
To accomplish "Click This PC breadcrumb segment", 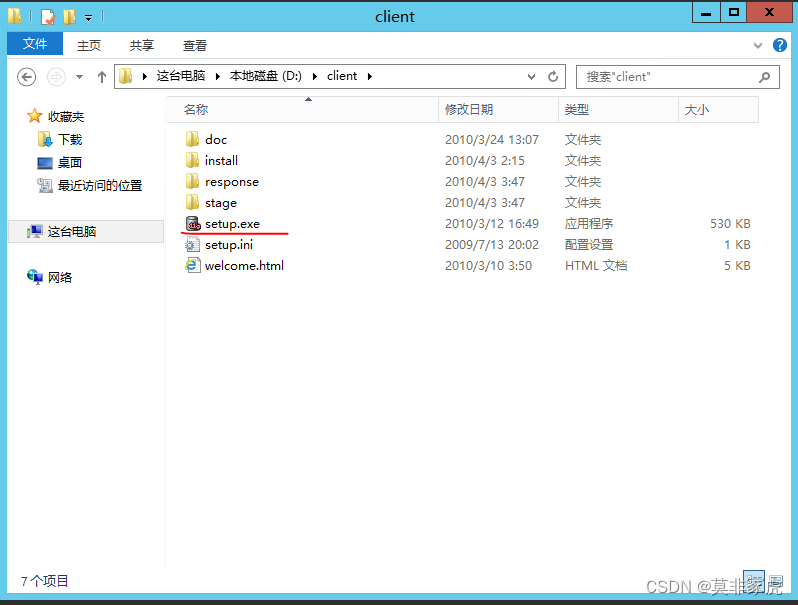I will click(181, 76).
